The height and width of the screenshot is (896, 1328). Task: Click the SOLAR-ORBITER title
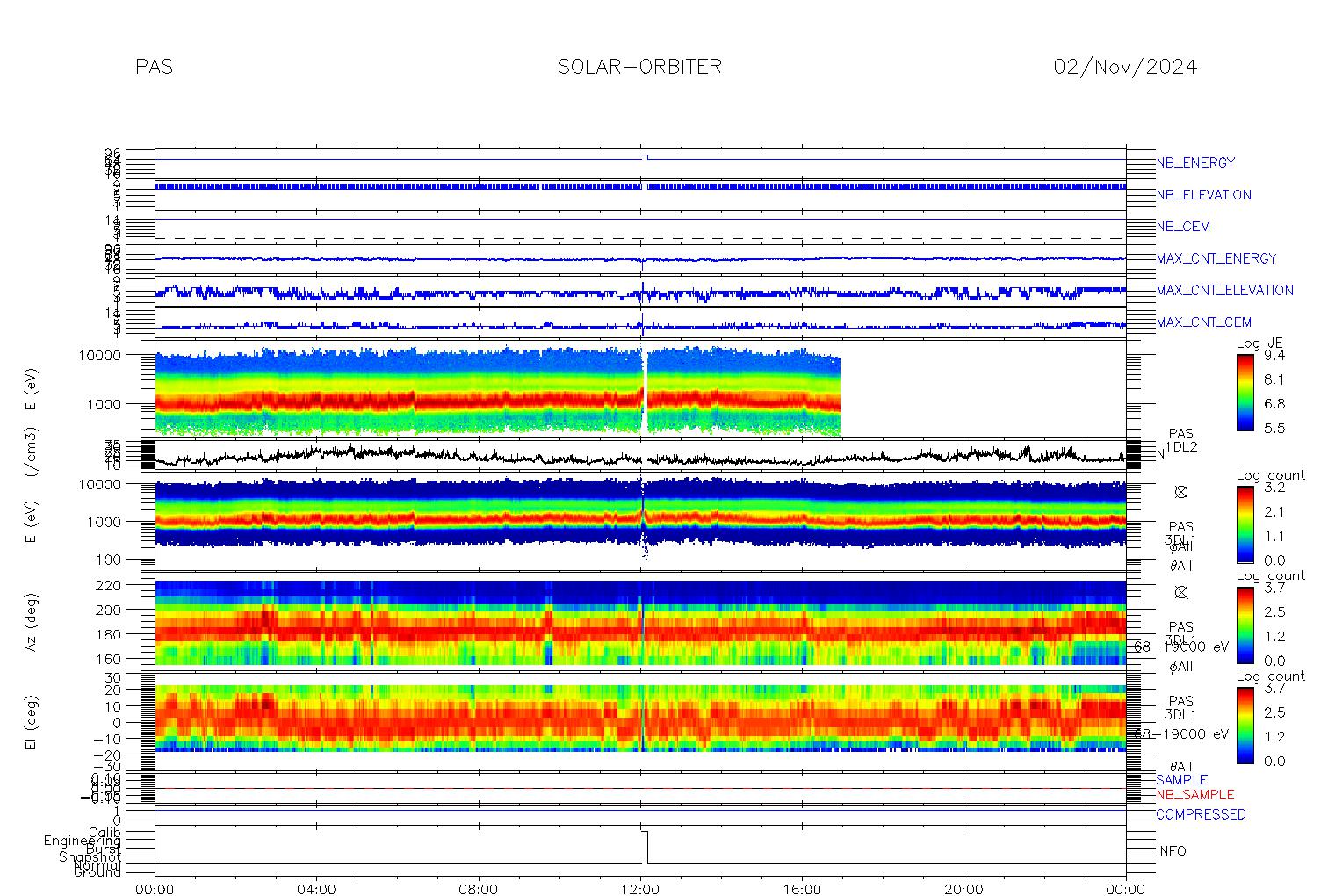639,67
